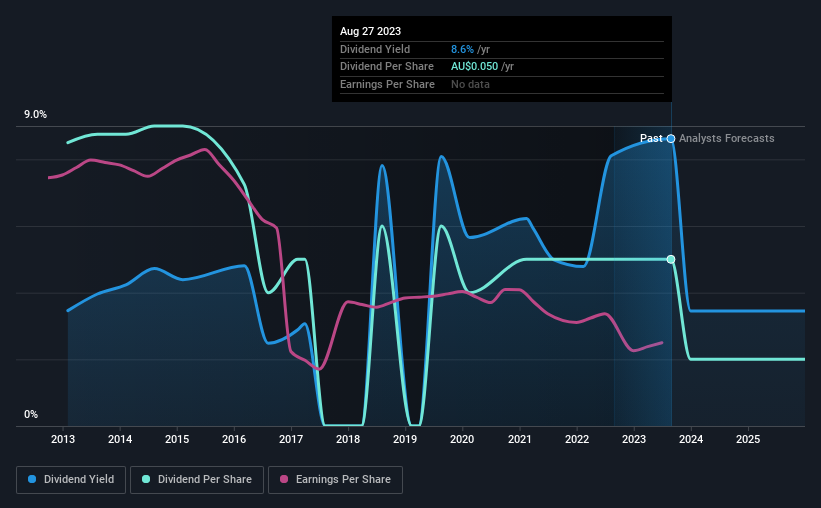
Task: Click the tooltip 'Dividend Yield' row label
Action: click(x=375, y=49)
